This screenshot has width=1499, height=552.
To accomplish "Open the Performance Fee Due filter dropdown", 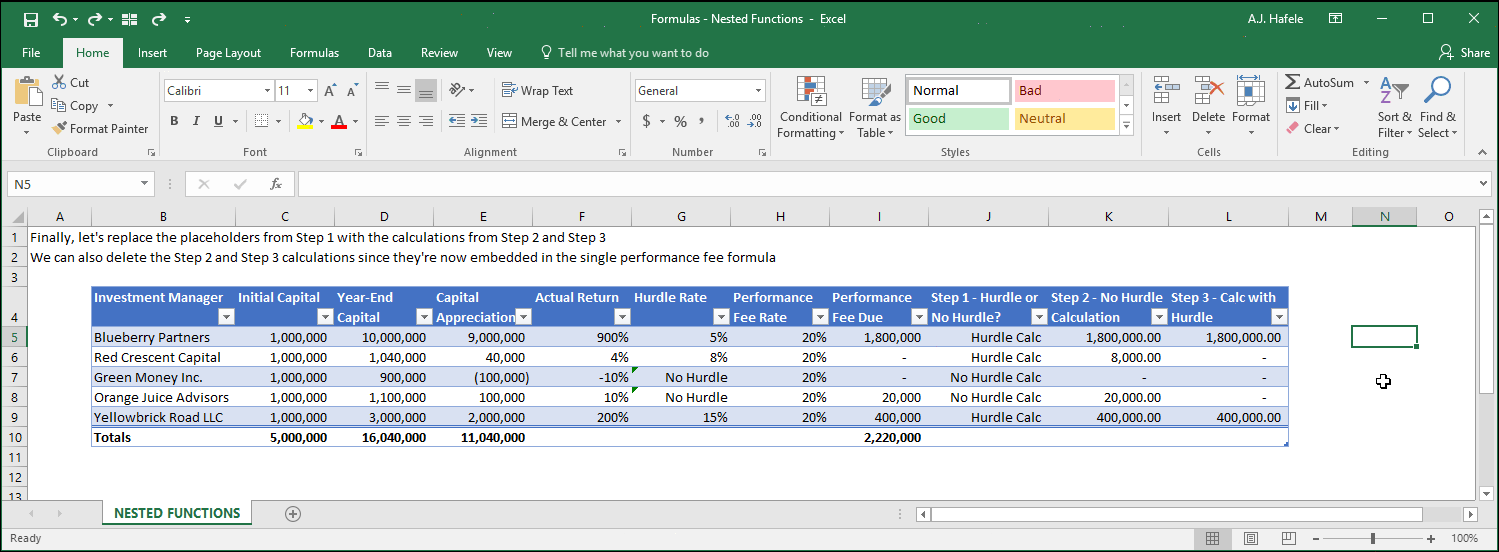I will click(x=919, y=317).
